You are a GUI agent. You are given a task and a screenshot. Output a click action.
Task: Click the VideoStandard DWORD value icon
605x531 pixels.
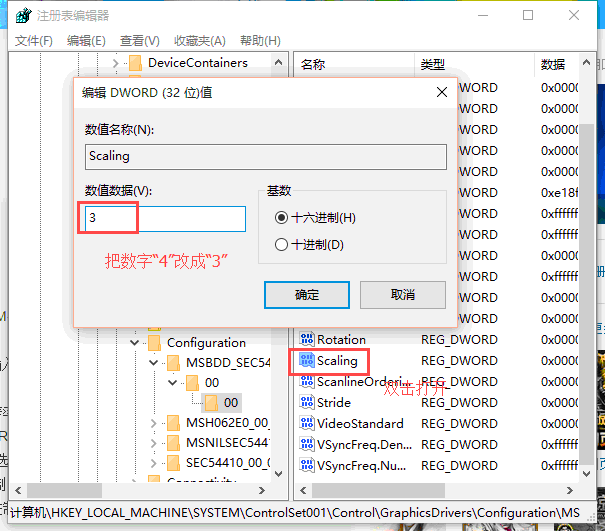point(307,423)
